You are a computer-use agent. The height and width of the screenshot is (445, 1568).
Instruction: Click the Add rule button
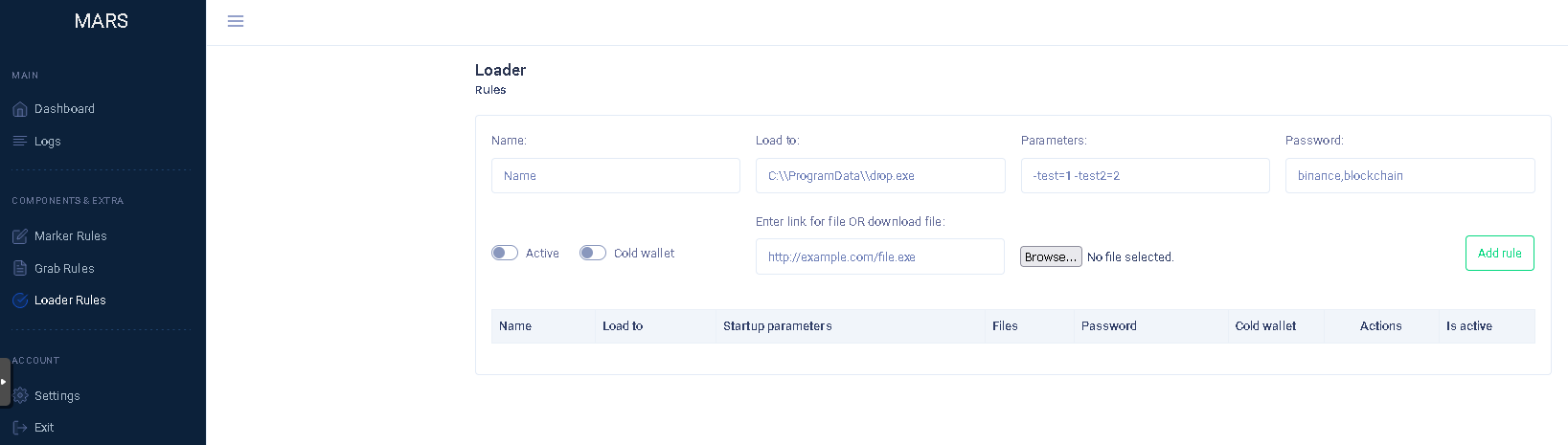click(1499, 253)
